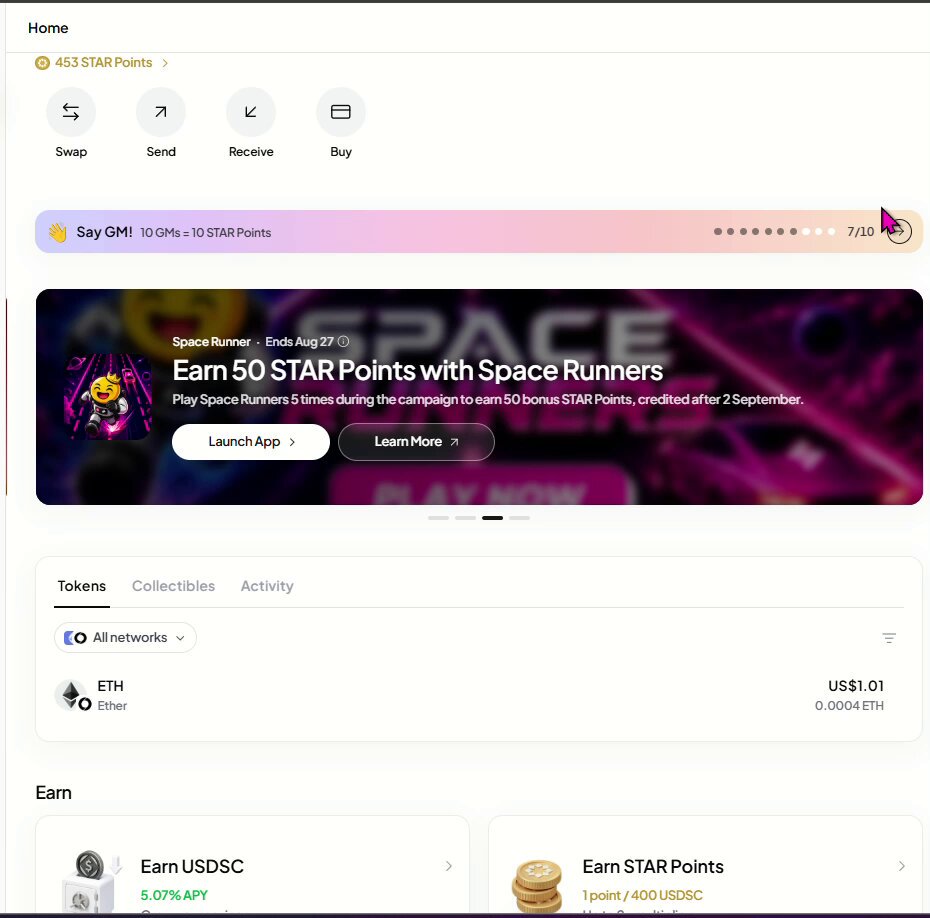
Task: Click the Home page title
Action: tap(48, 28)
